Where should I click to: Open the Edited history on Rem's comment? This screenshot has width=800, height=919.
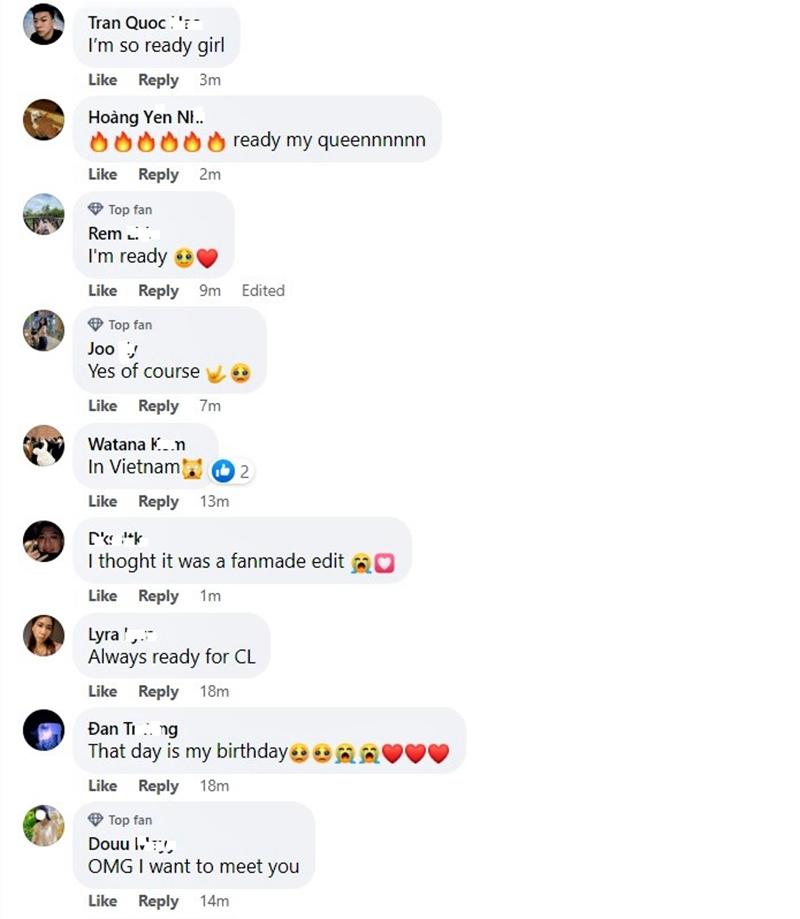[263, 291]
